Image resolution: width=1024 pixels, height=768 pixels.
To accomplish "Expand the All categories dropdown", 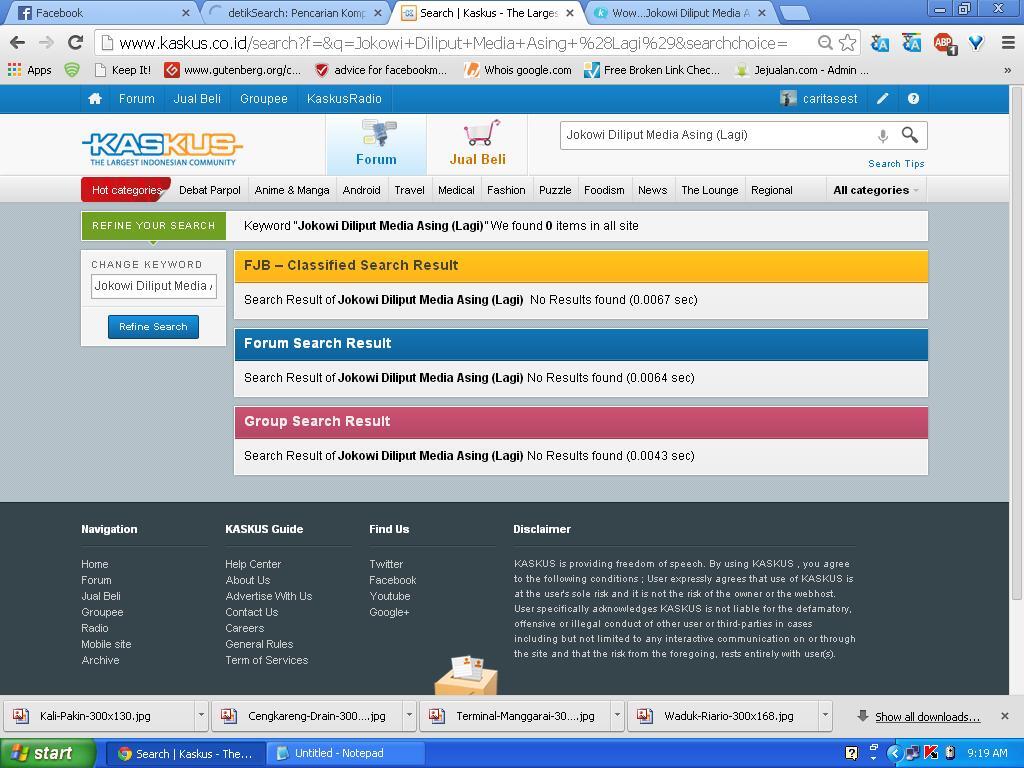I will [x=876, y=190].
